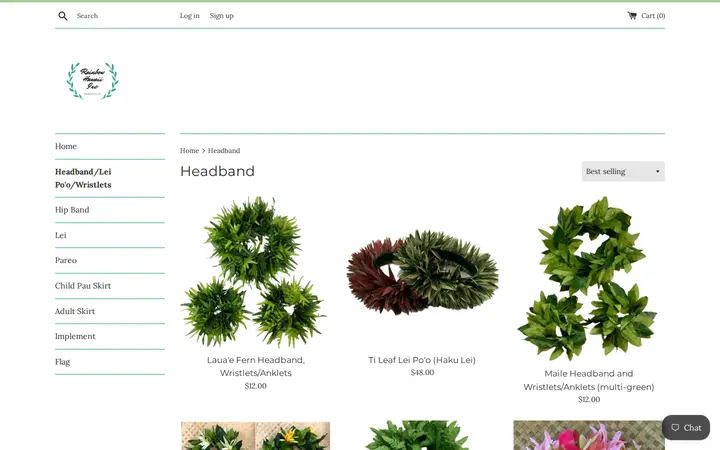Open Child Pau Skirt category
The image size is (720, 450).
tap(83, 286)
